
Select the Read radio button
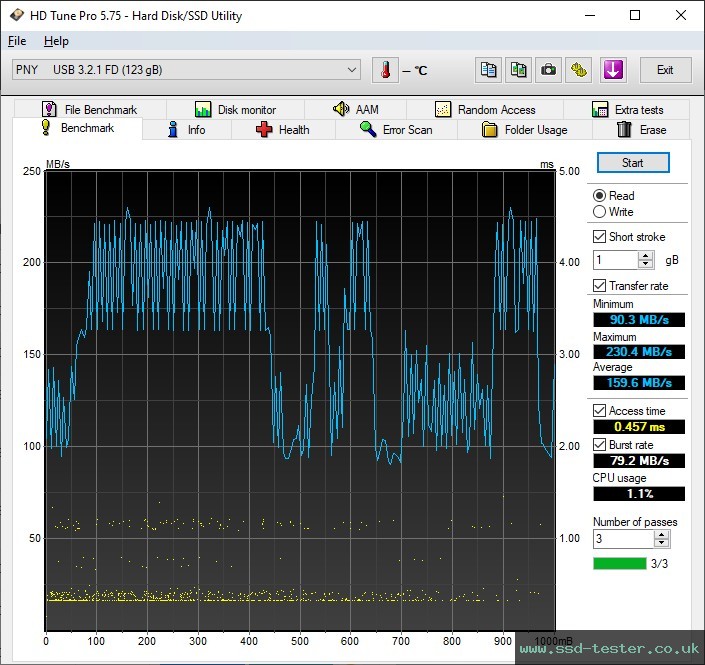point(599,196)
